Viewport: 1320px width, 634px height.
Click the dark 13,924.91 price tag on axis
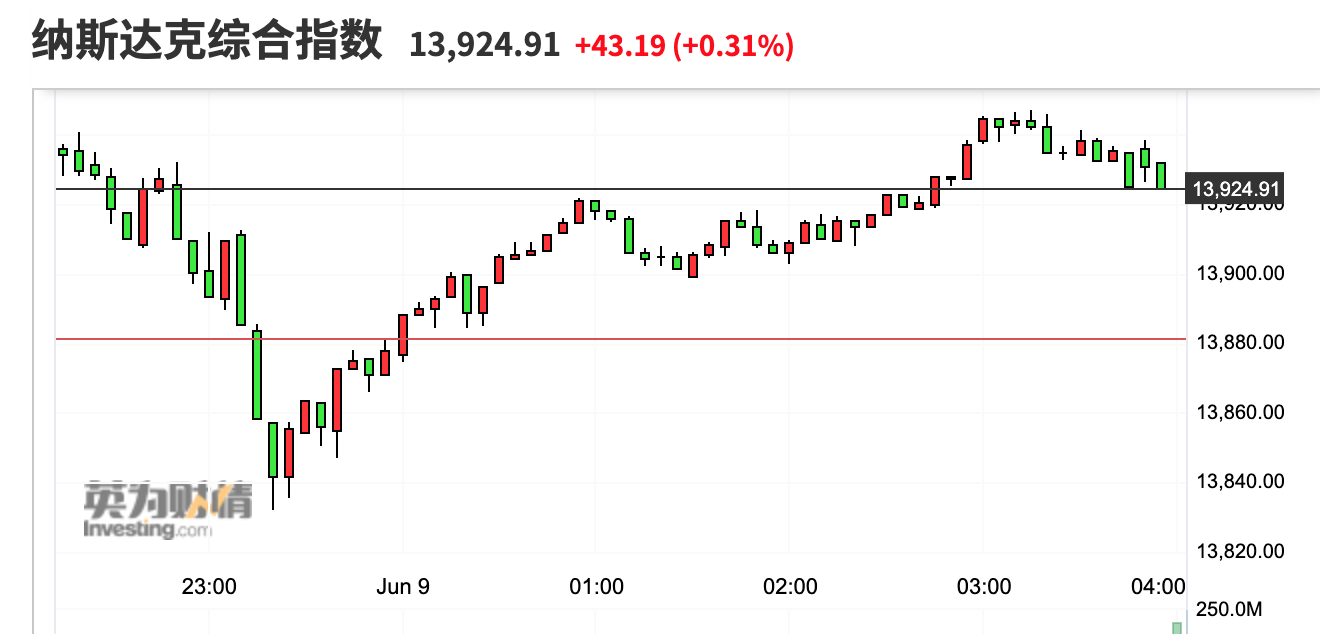[x=1237, y=188]
